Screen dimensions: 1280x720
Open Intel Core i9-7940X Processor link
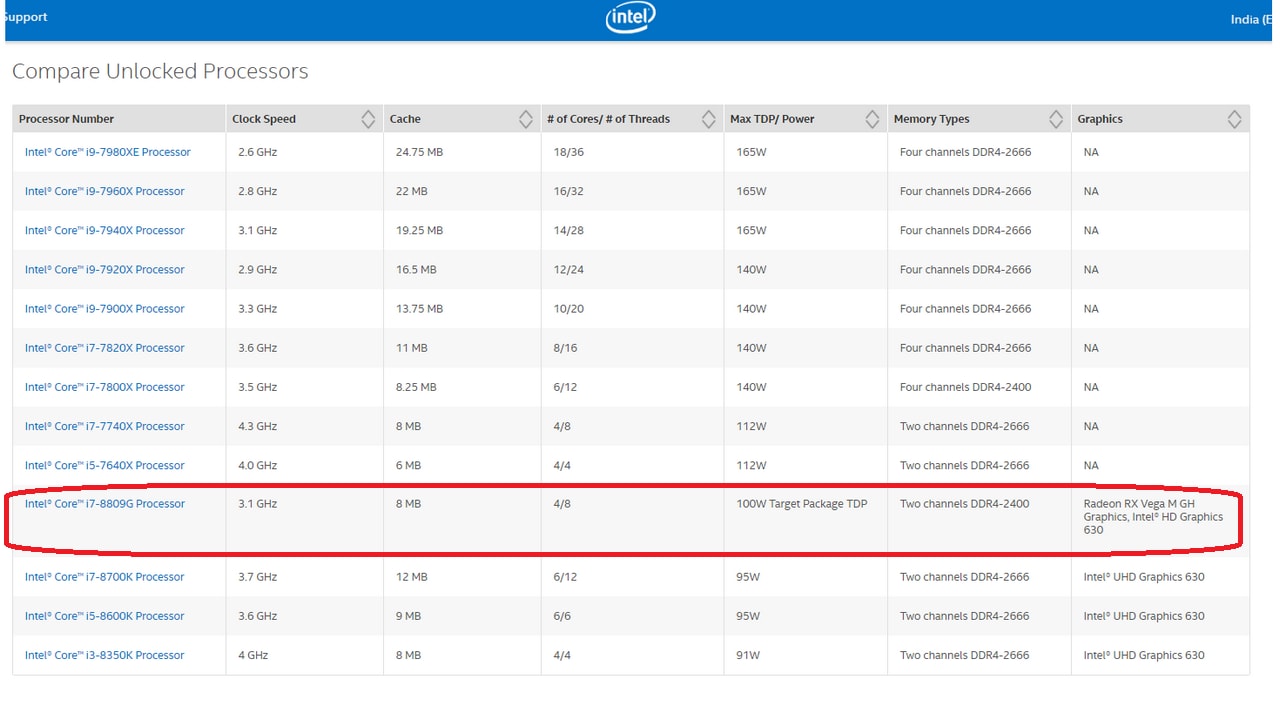point(105,230)
